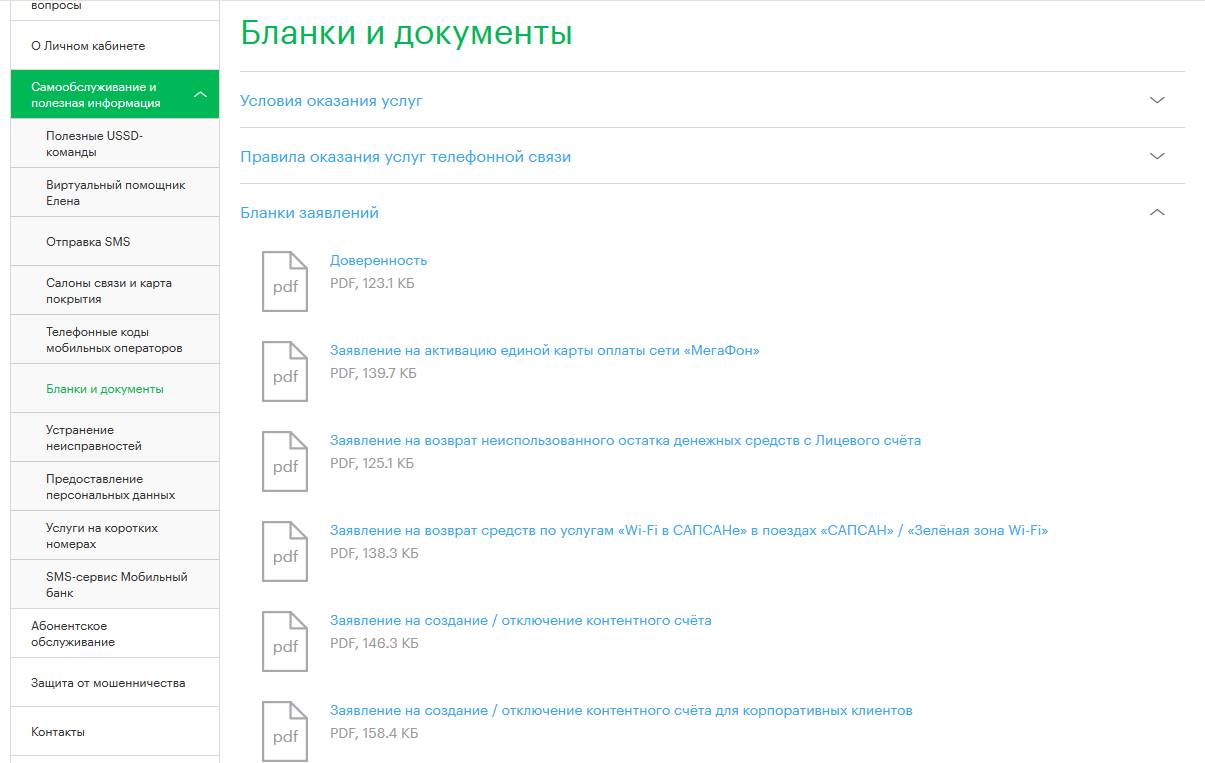The width and height of the screenshot is (1205, 763).
Task: Click PDF icon for корпоративных клиентов form
Action: click(285, 731)
